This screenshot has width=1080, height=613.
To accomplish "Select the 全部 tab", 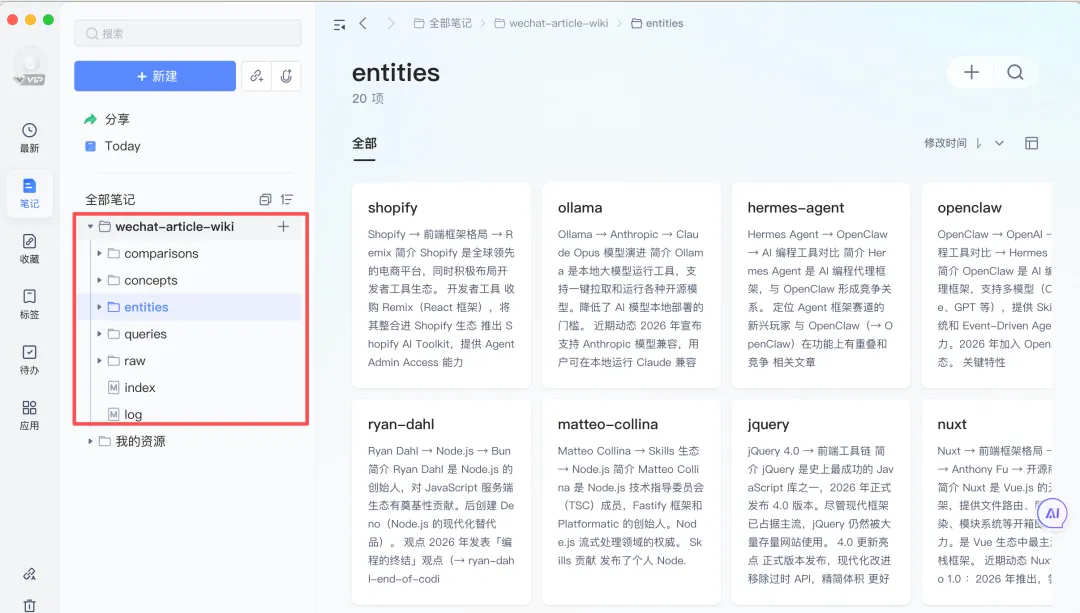I will click(364, 143).
